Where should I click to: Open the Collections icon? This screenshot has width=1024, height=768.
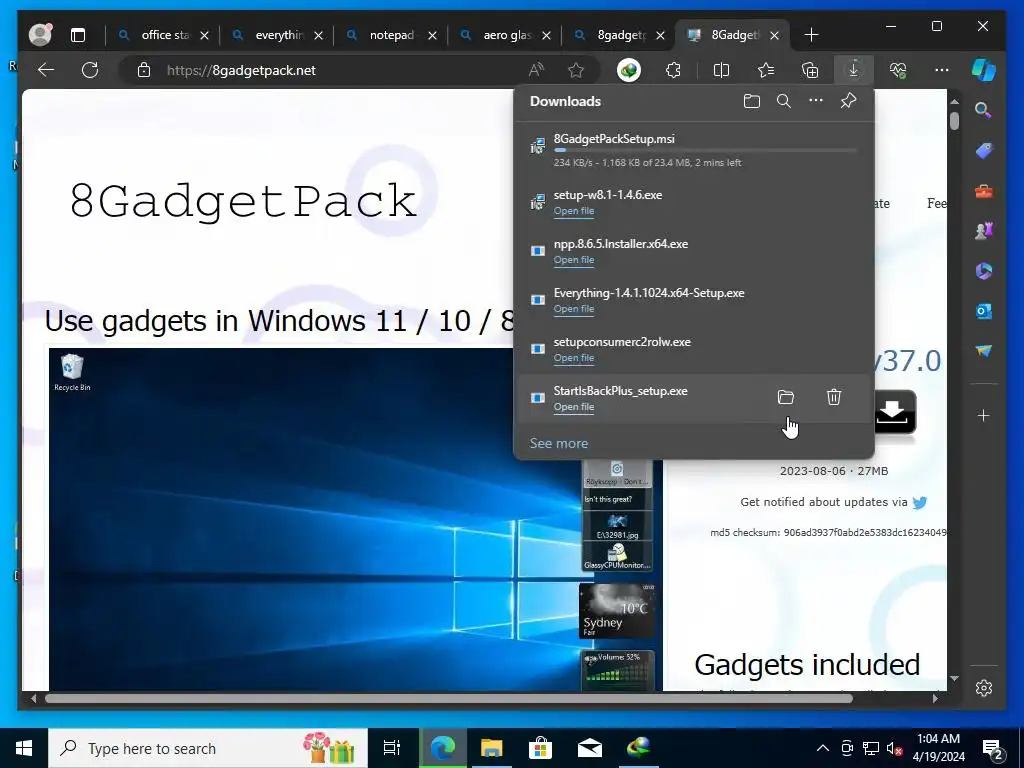tap(810, 70)
